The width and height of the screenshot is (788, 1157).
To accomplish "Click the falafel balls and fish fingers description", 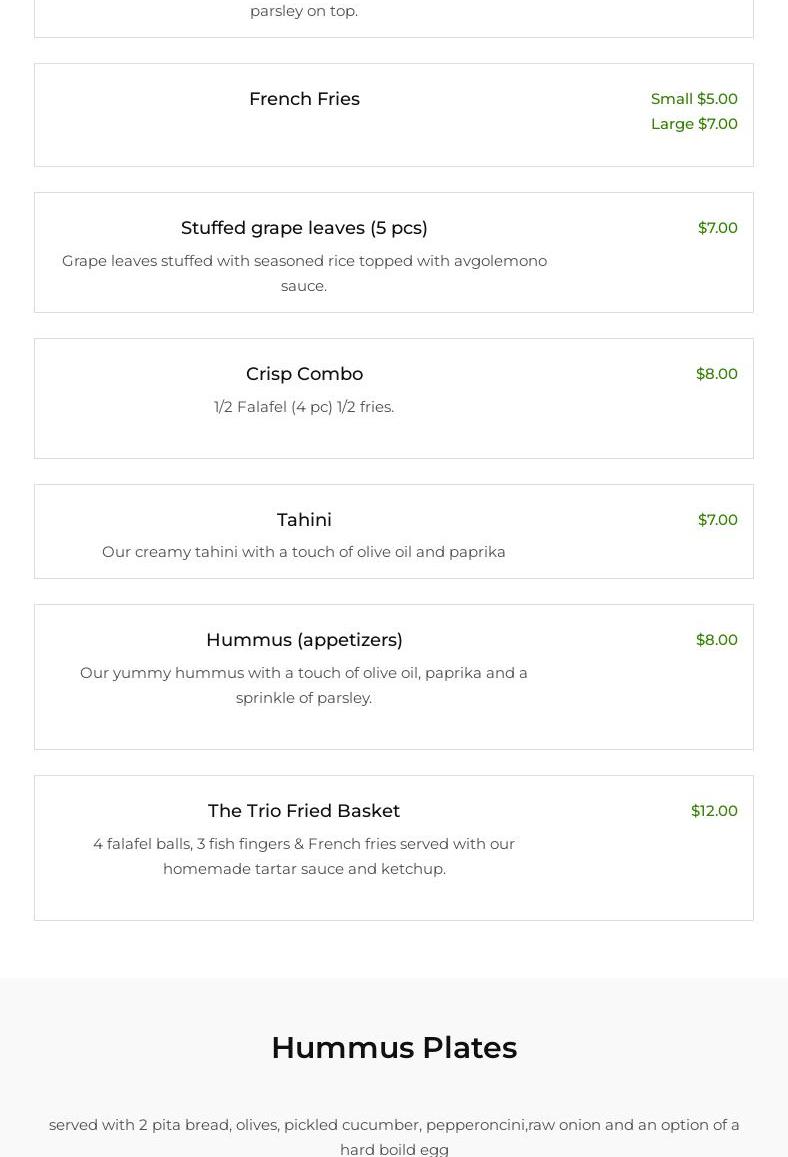I will click(x=304, y=855).
